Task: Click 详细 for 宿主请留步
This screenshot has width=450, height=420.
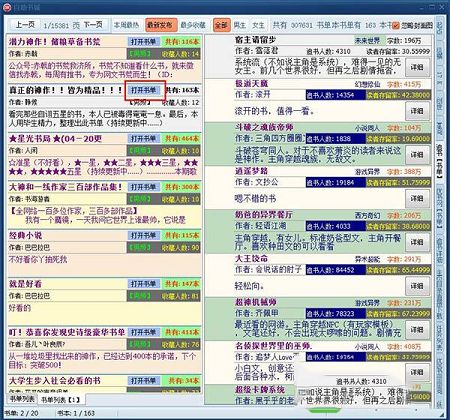Action: (x=417, y=67)
